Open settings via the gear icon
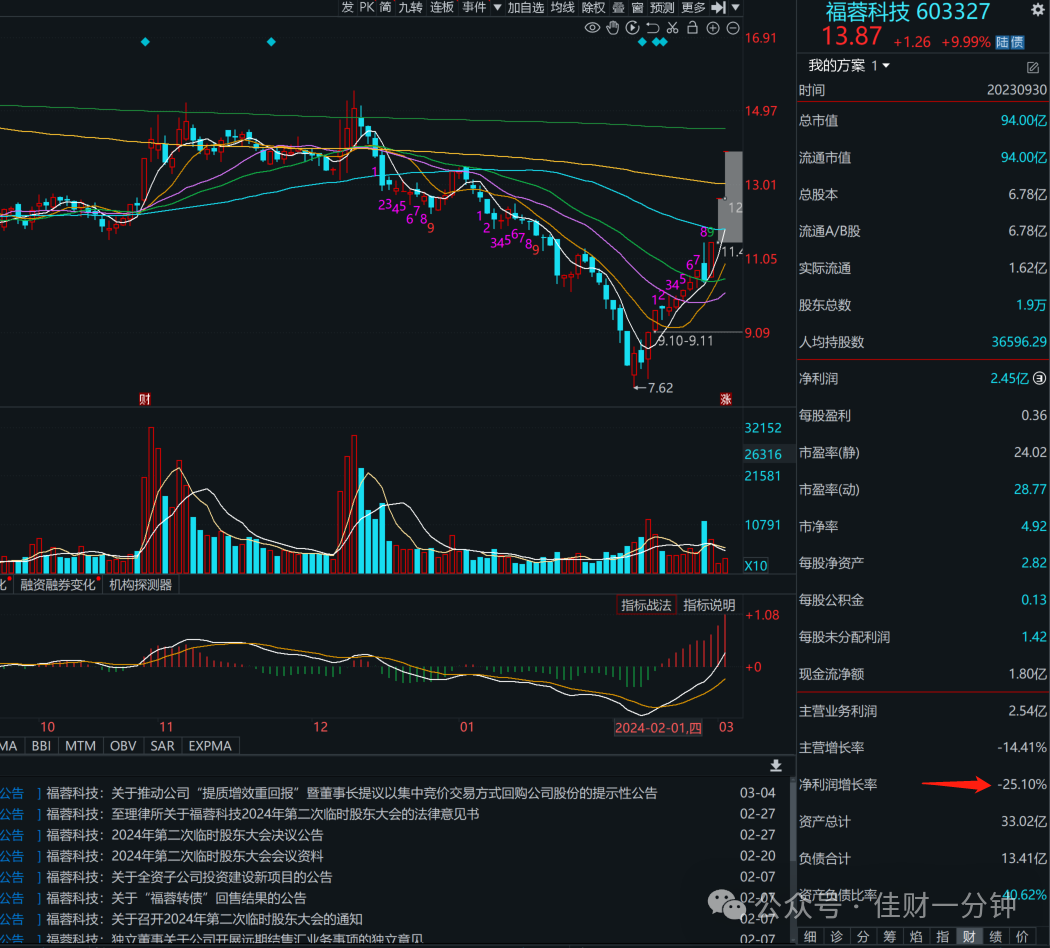The width and height of the screenshot is (1050, 948). pos(1038,10)
